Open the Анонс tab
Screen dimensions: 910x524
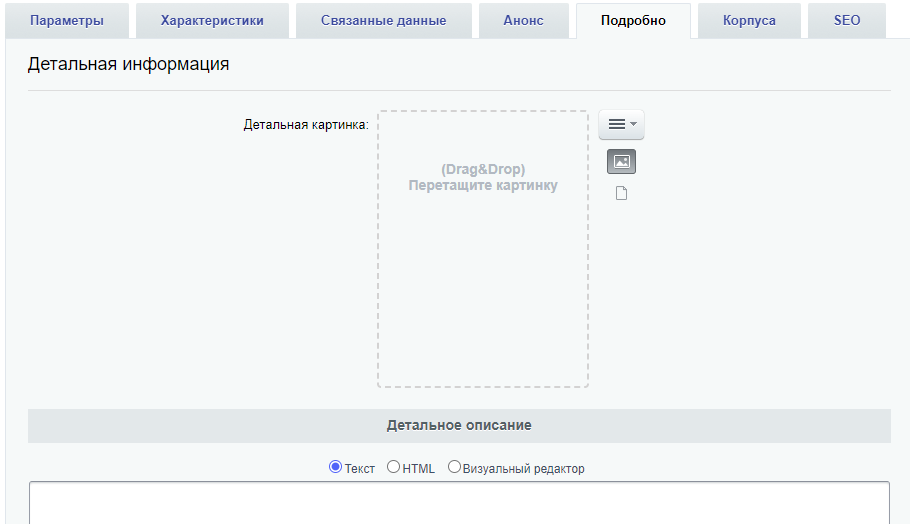click(x=523, y=21)
